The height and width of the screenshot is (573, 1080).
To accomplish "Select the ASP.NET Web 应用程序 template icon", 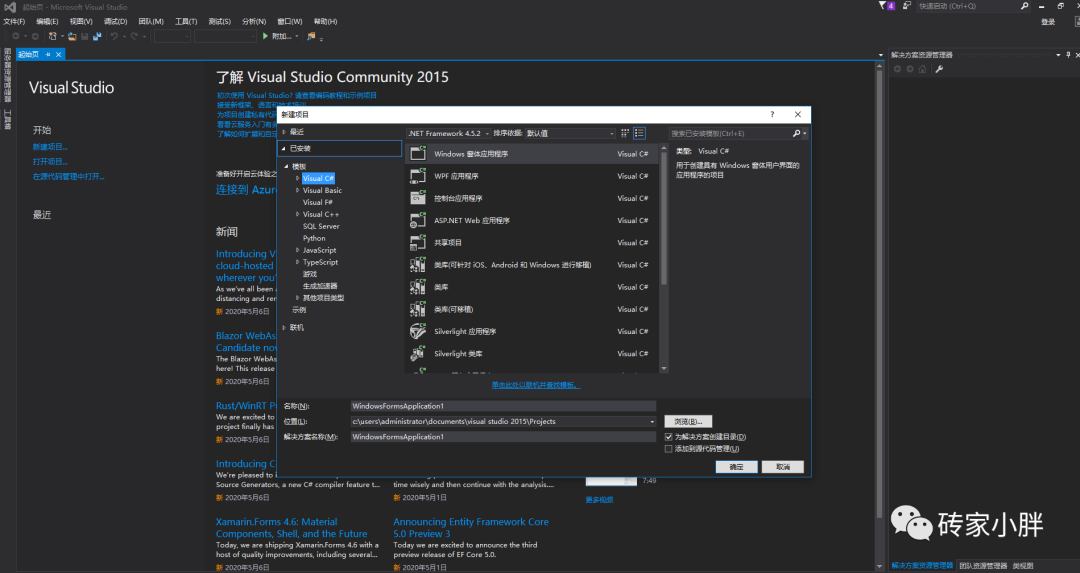I will coord(418,220).
